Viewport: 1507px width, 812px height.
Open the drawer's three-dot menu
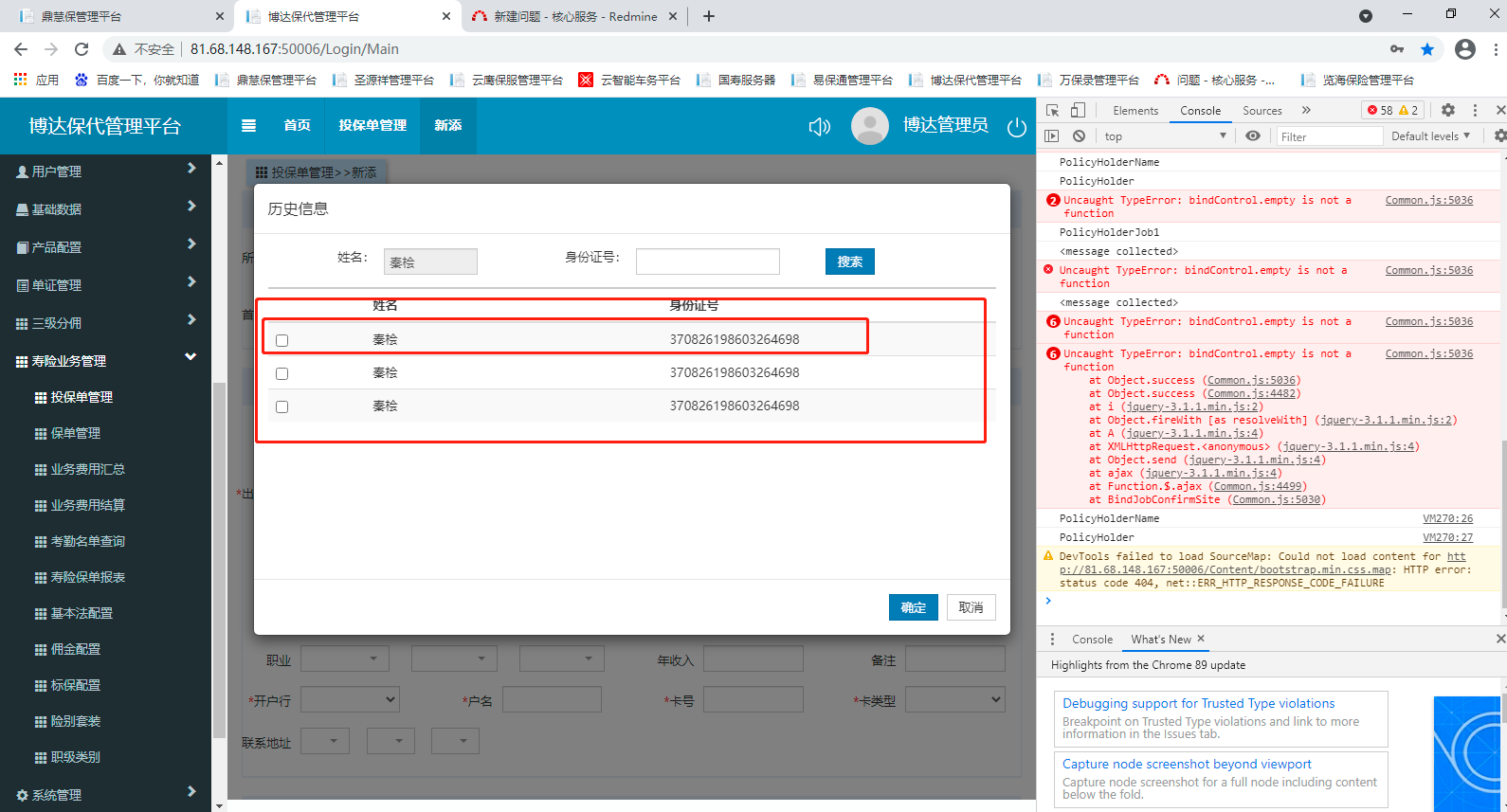tap(1052, 640)
